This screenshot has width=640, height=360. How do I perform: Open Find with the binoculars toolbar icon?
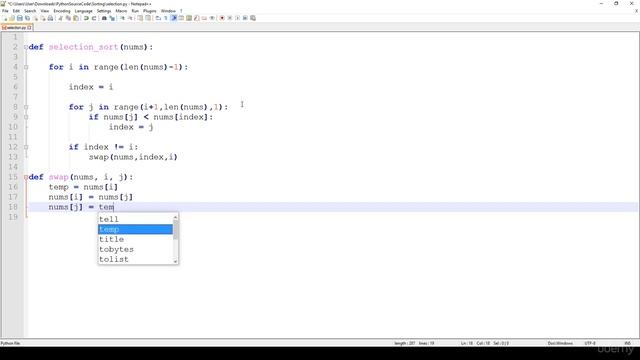[x=104, y=18]
